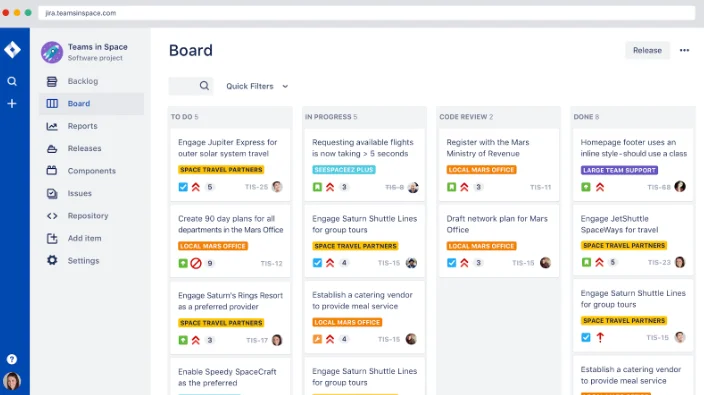Open the Backlog icon in project menu

[52, 81]
